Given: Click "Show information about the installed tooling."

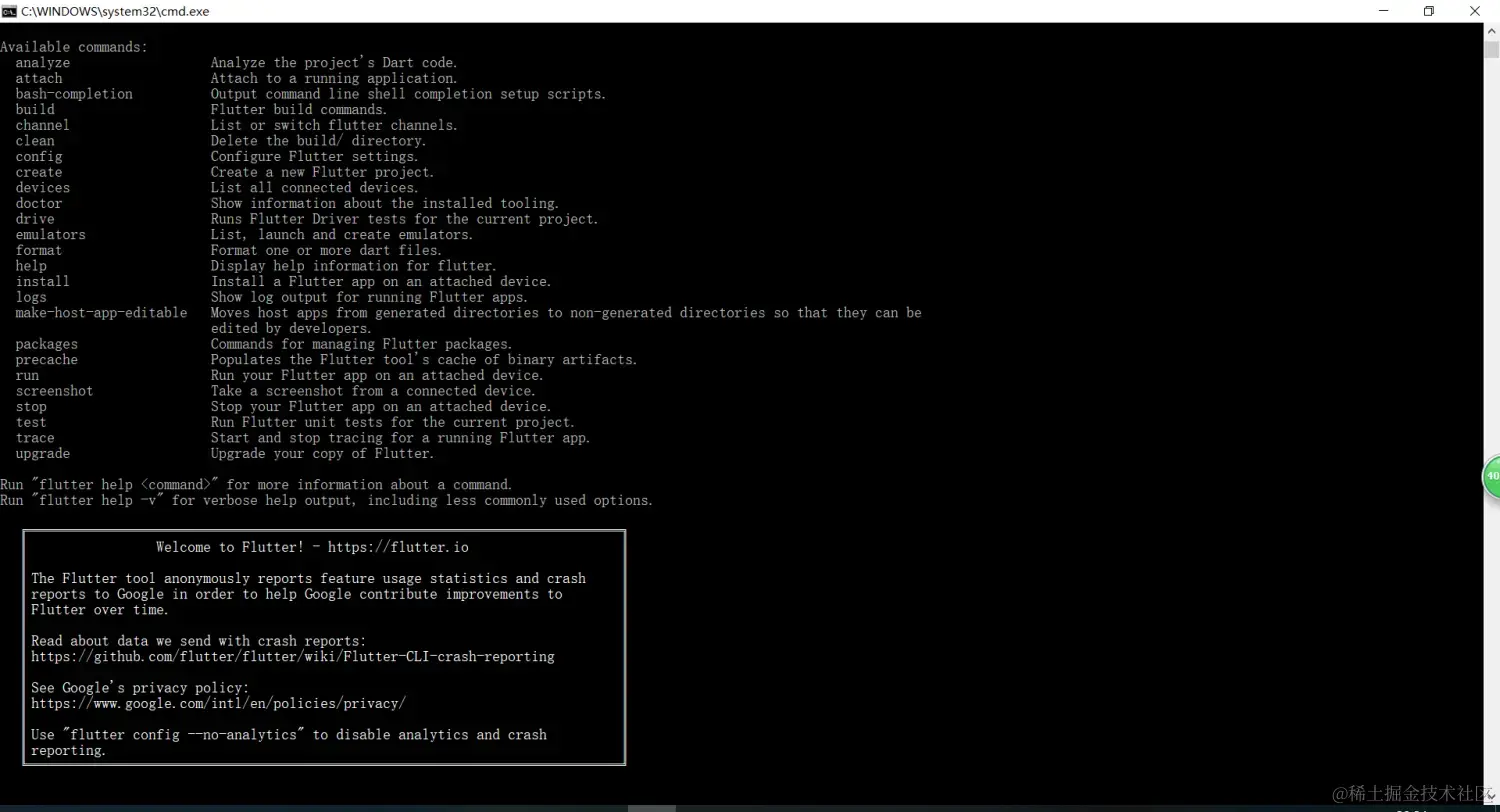Looking at the screenshot, I should 385,204.
